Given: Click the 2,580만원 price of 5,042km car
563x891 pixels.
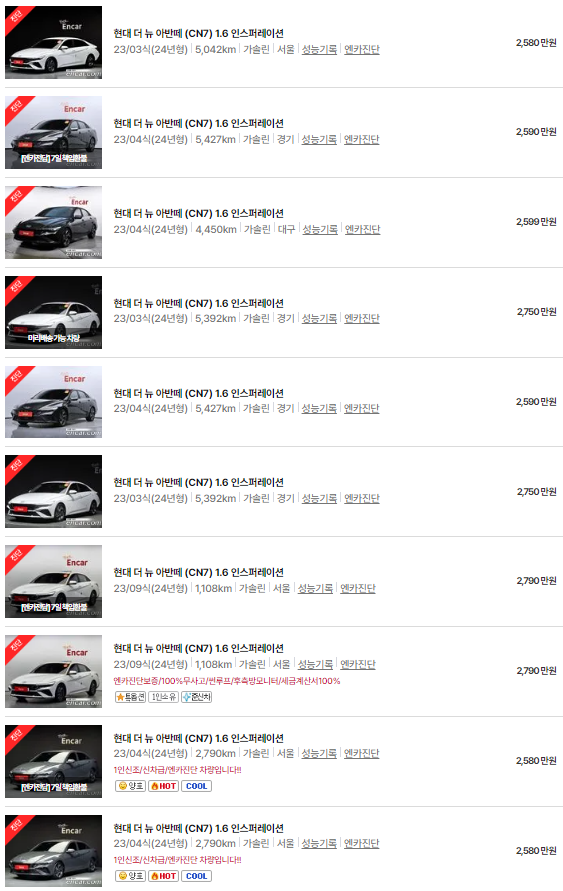Looking at the screenshot, I should coord(536,43).
